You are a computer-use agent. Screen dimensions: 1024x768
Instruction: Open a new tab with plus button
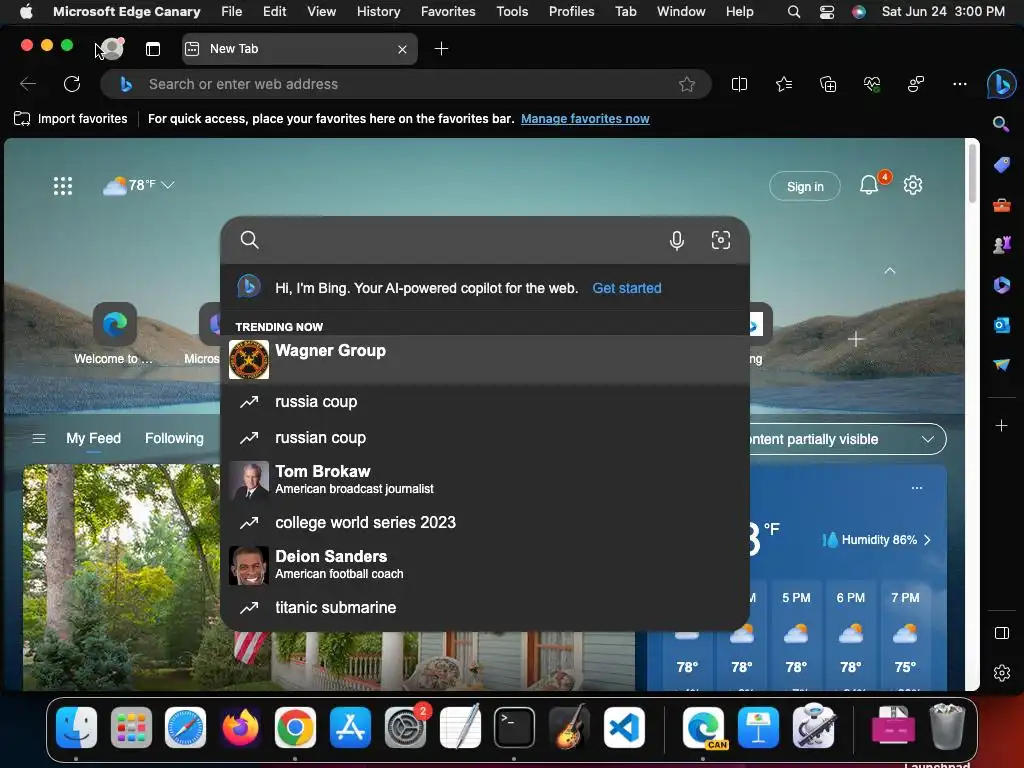(441, 49)
